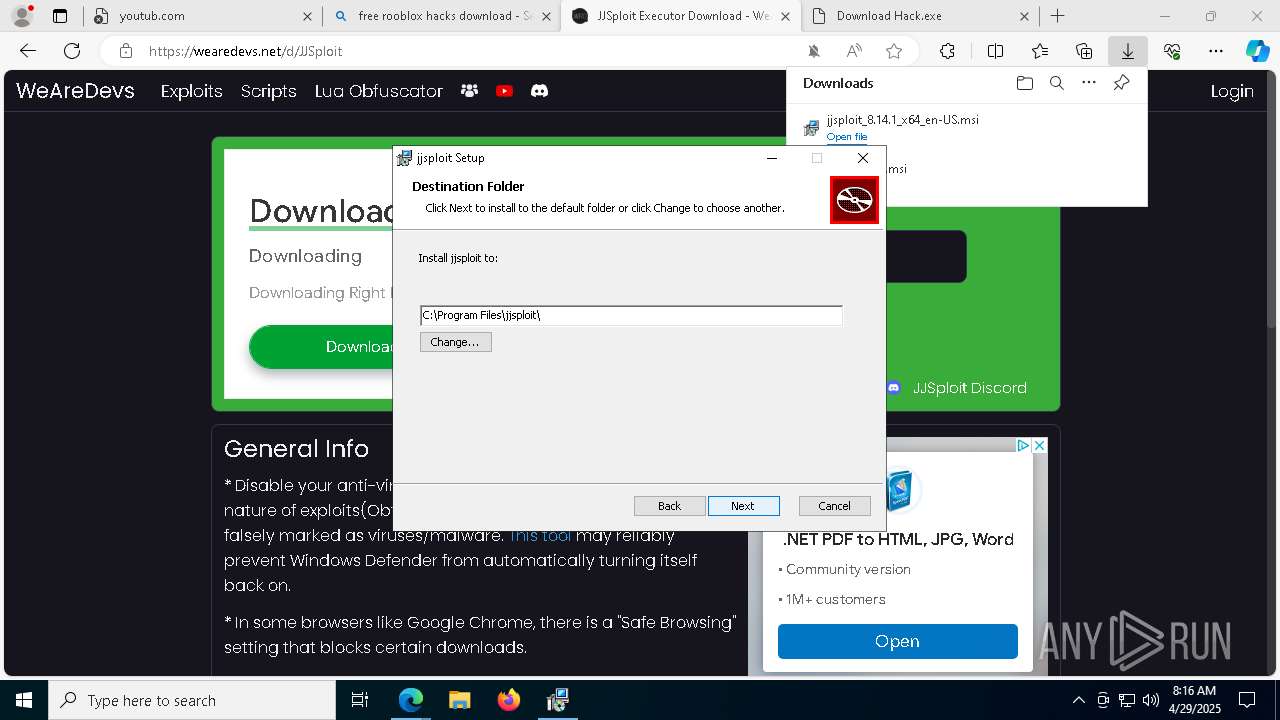The image size is (1280, 720).
Task: Open the Lua Obfuscator menu item
Action: pos(378,91)
